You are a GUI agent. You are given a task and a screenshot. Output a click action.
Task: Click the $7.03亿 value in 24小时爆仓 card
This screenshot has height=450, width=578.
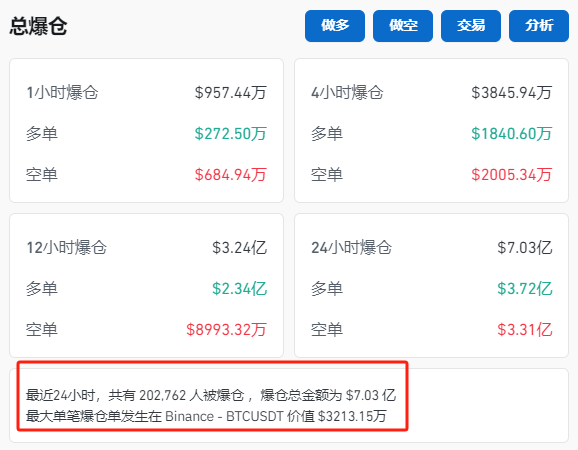click(525, 247)
